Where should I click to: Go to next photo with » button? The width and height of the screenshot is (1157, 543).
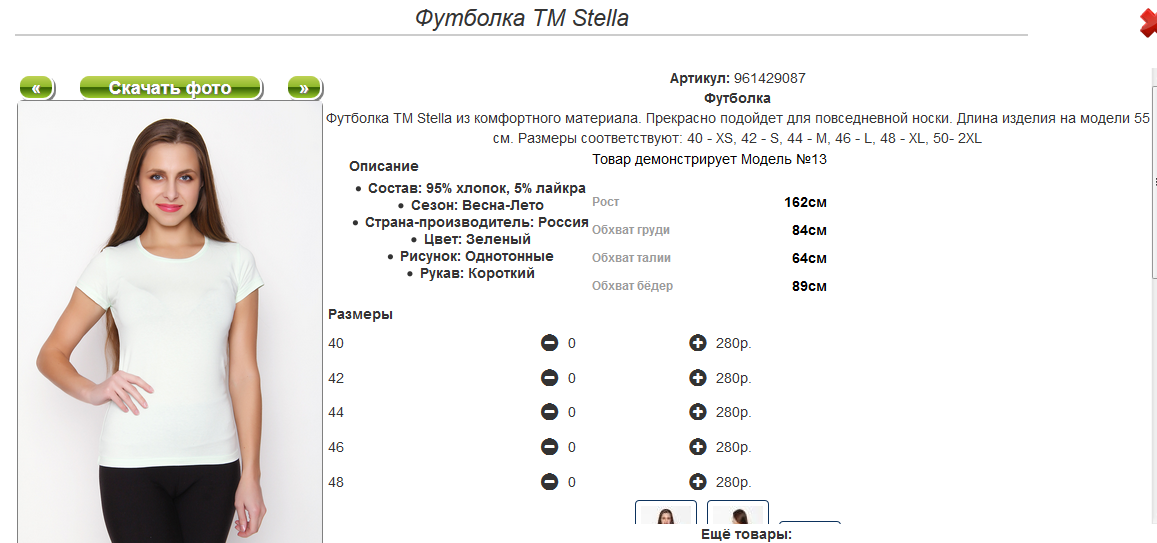304,88
